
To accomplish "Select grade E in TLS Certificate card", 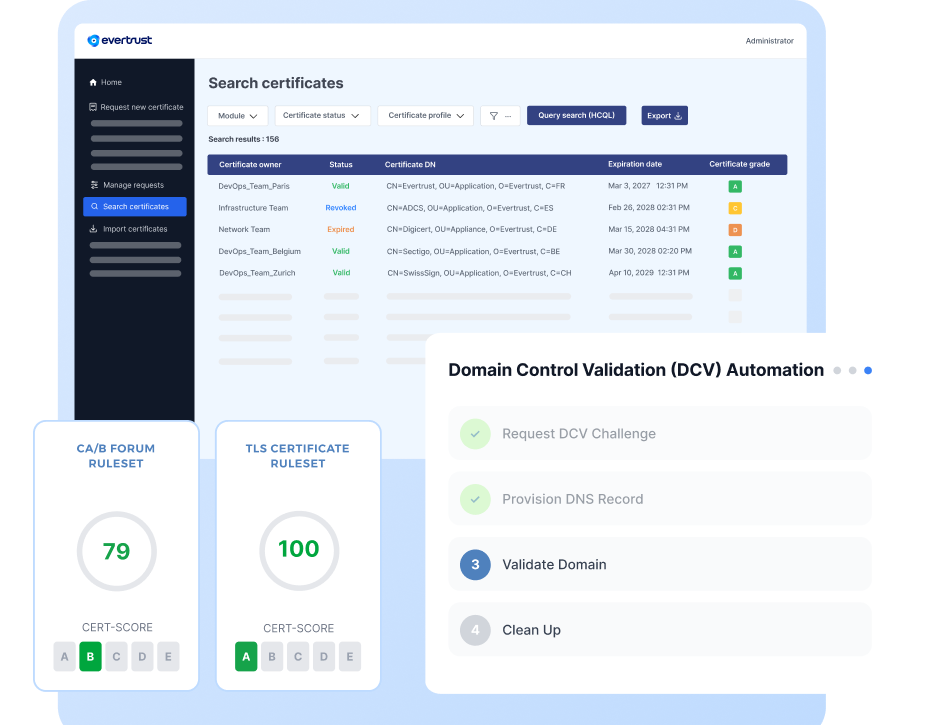I will 350,656.
